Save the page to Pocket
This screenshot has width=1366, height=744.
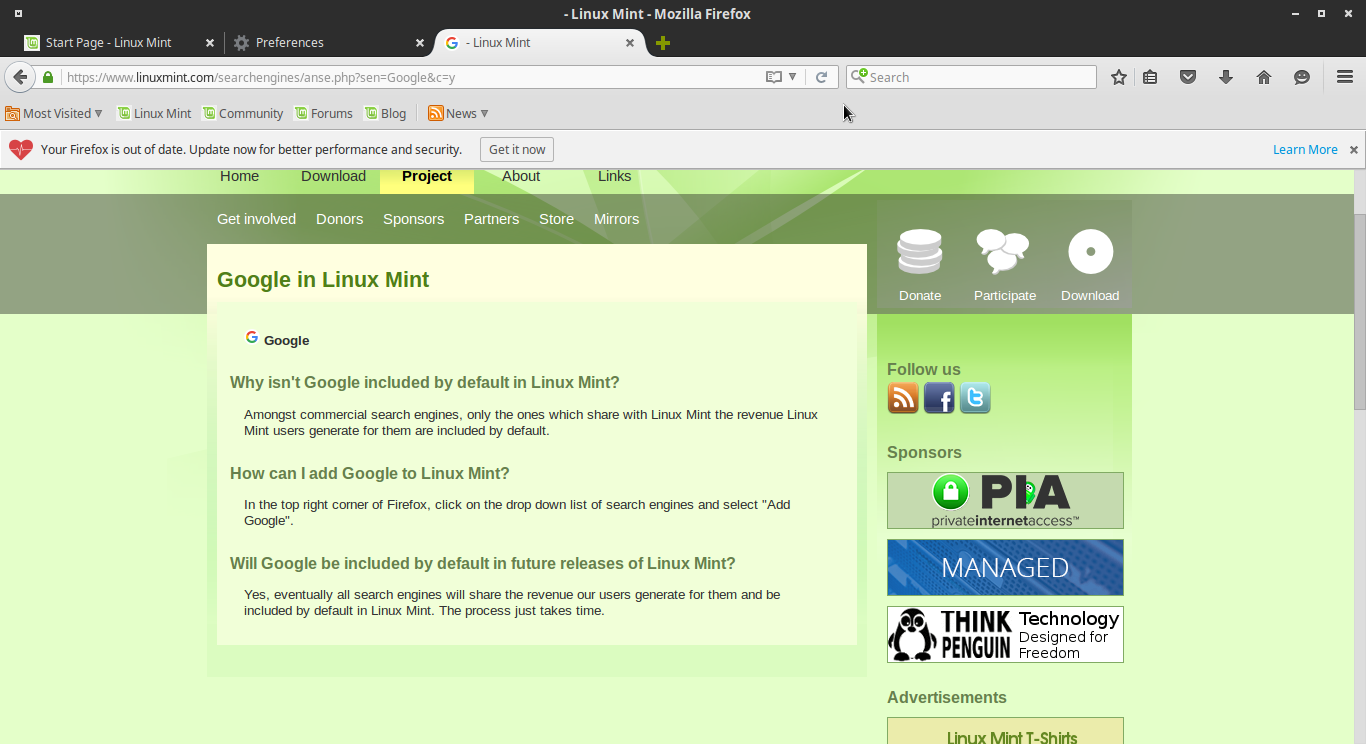(1188, 77)
